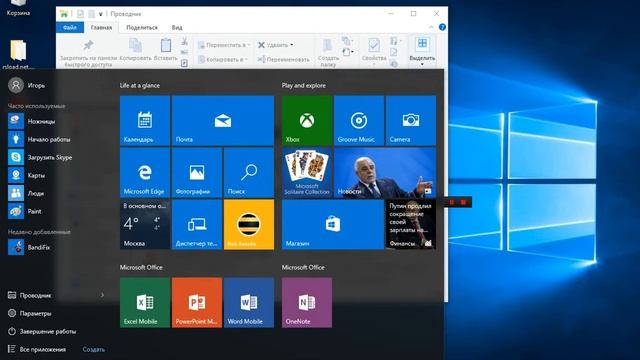640x360 pixels.
Task: Open the Store tile (Магазин)
Action: coord(333,224)
